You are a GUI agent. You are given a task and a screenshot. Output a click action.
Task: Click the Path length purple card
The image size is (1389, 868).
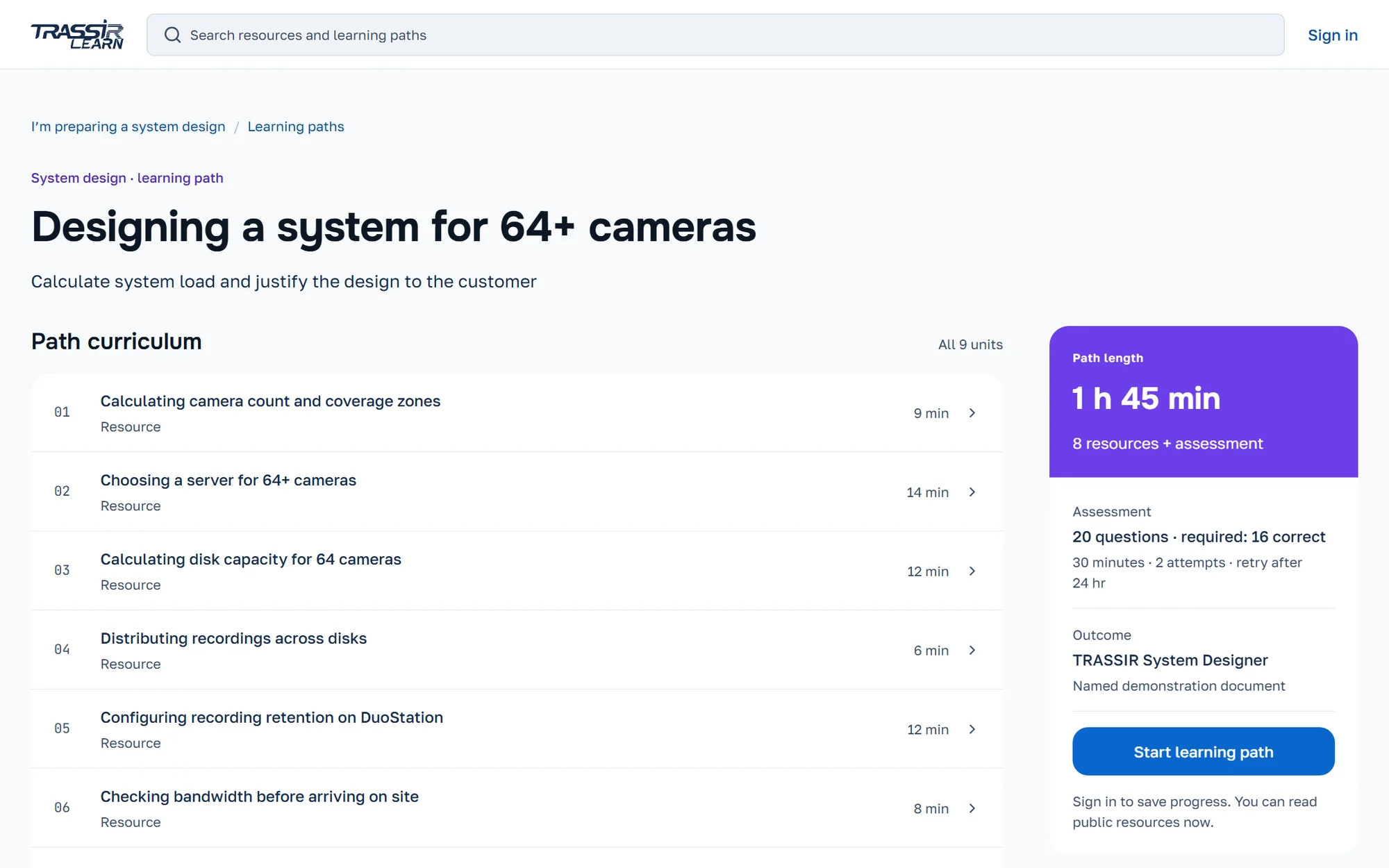1204,401
